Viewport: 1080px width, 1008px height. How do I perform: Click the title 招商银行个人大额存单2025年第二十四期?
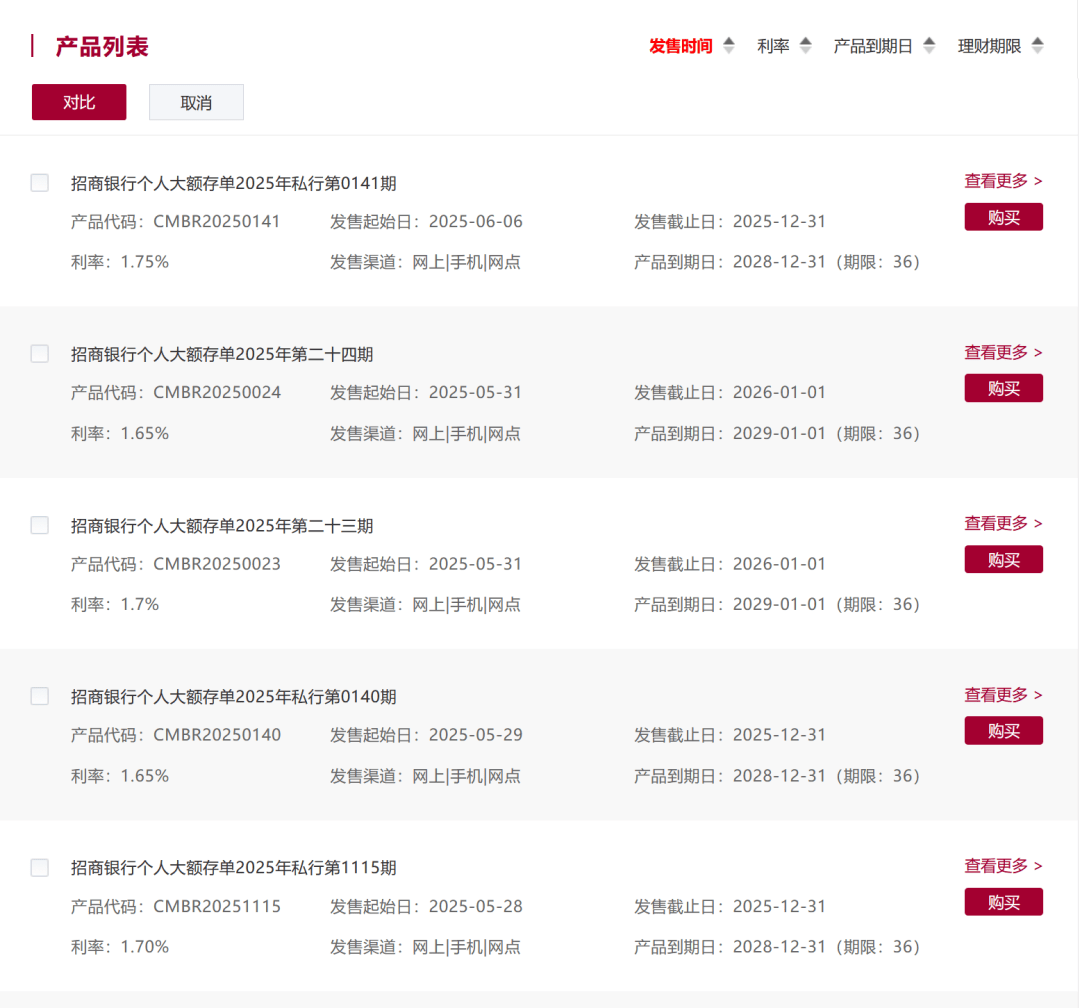222,354
